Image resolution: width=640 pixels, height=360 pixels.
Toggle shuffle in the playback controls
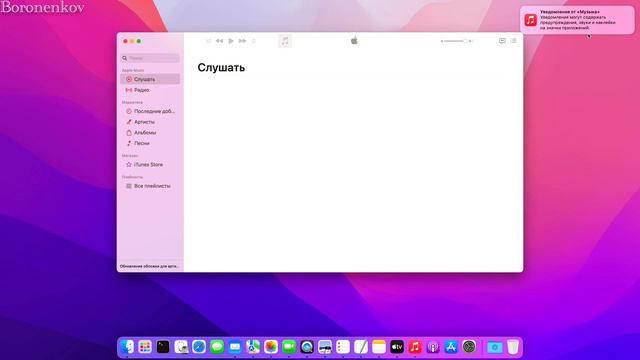tap(208, 41)
